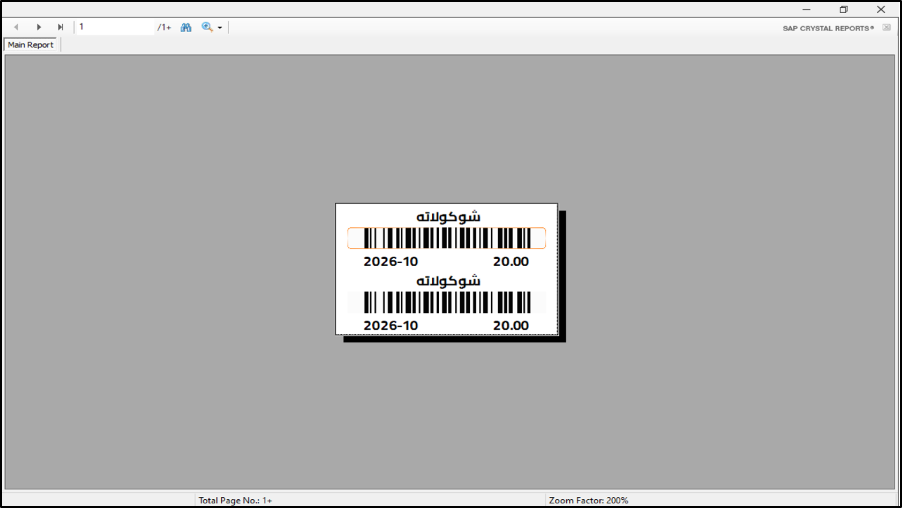902x508 pixels.
Task: Switch to the Main Report tab
Action: point(31,45)
